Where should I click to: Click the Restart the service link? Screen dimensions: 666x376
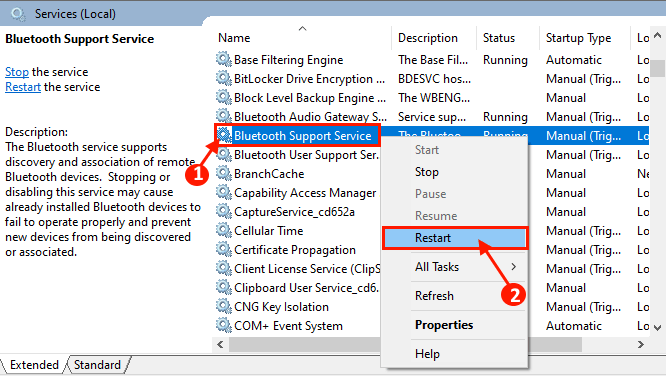pos(23,87)
